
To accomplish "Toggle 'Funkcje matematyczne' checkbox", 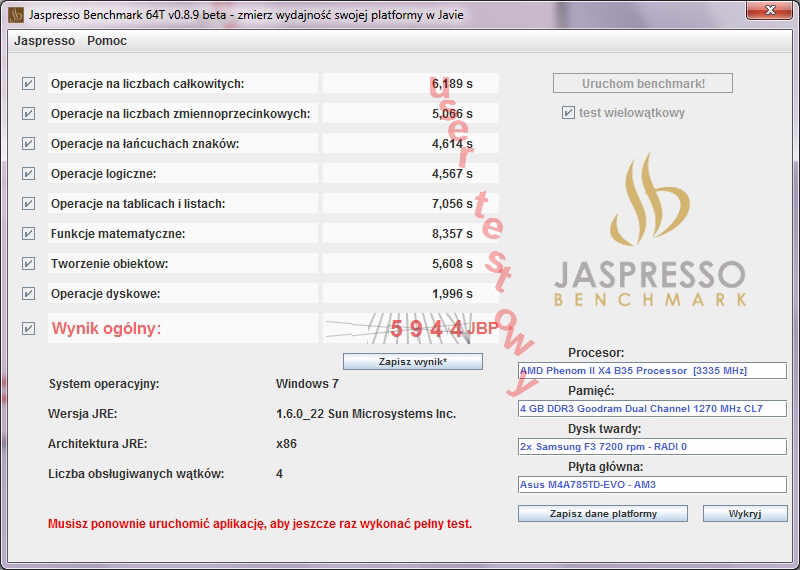I will [x=29, y=233].
